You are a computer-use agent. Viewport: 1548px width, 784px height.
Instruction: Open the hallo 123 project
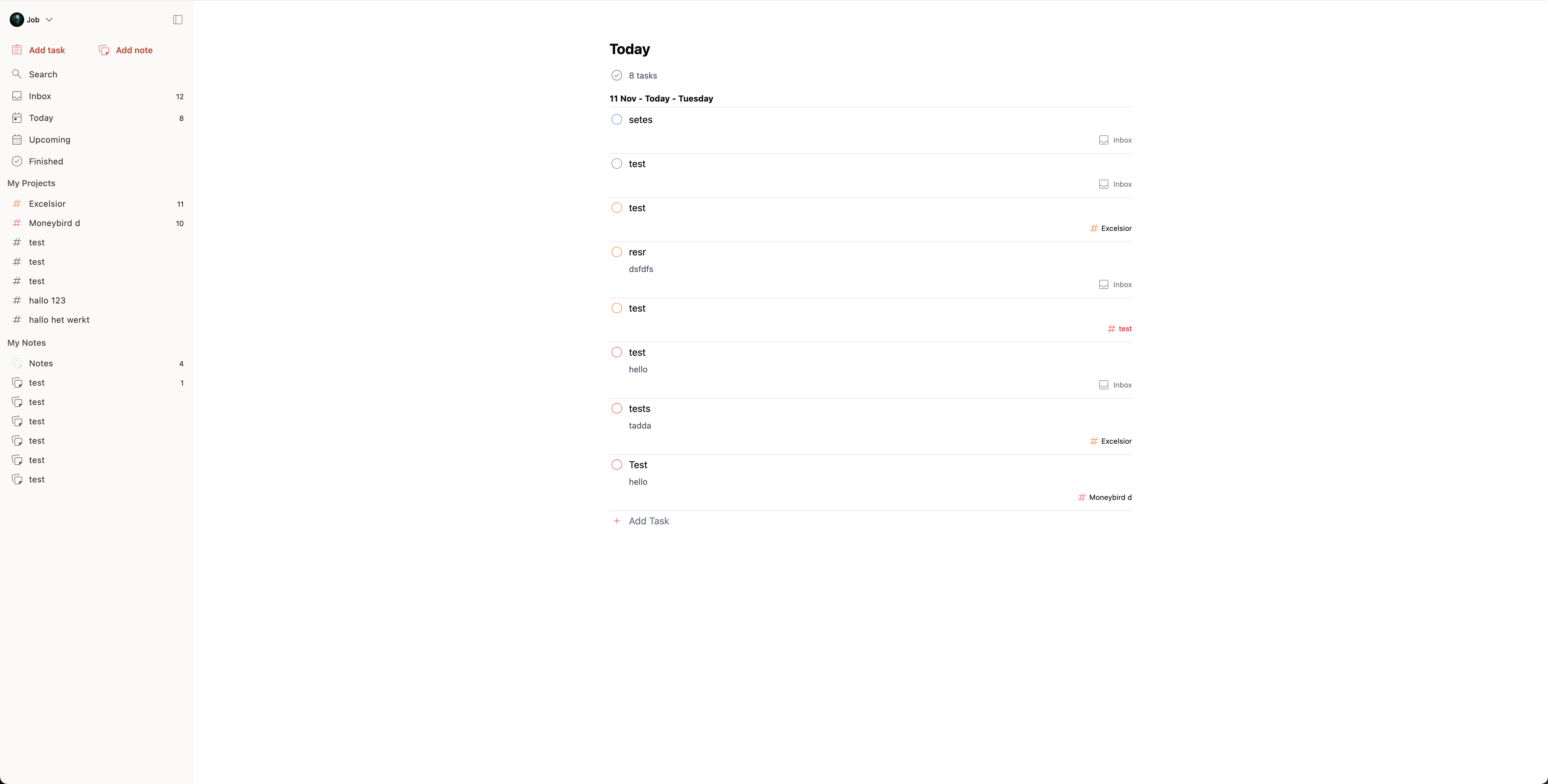(x=48, y=300)
